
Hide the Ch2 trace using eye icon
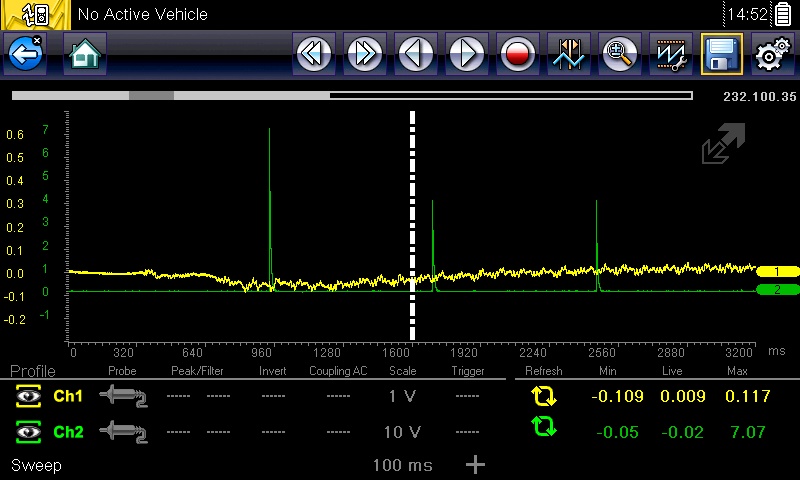[27, 432]
